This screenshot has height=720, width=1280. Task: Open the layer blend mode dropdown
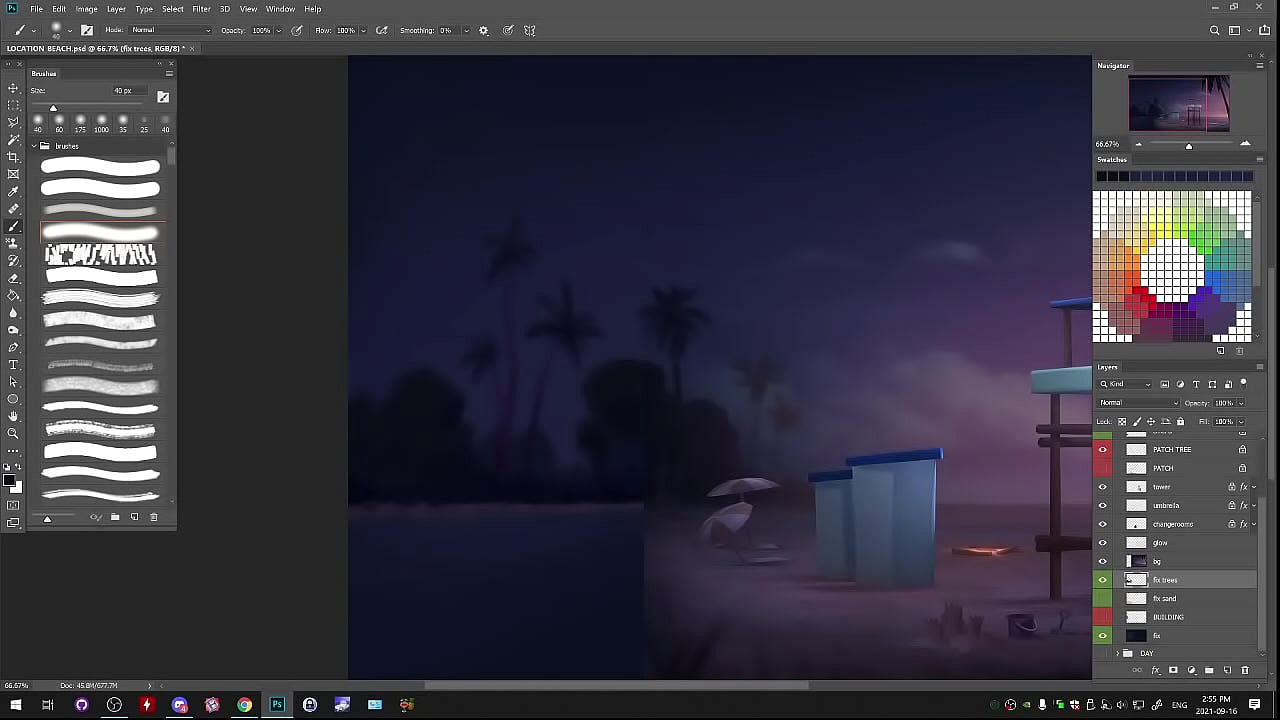coord(1138,403)
